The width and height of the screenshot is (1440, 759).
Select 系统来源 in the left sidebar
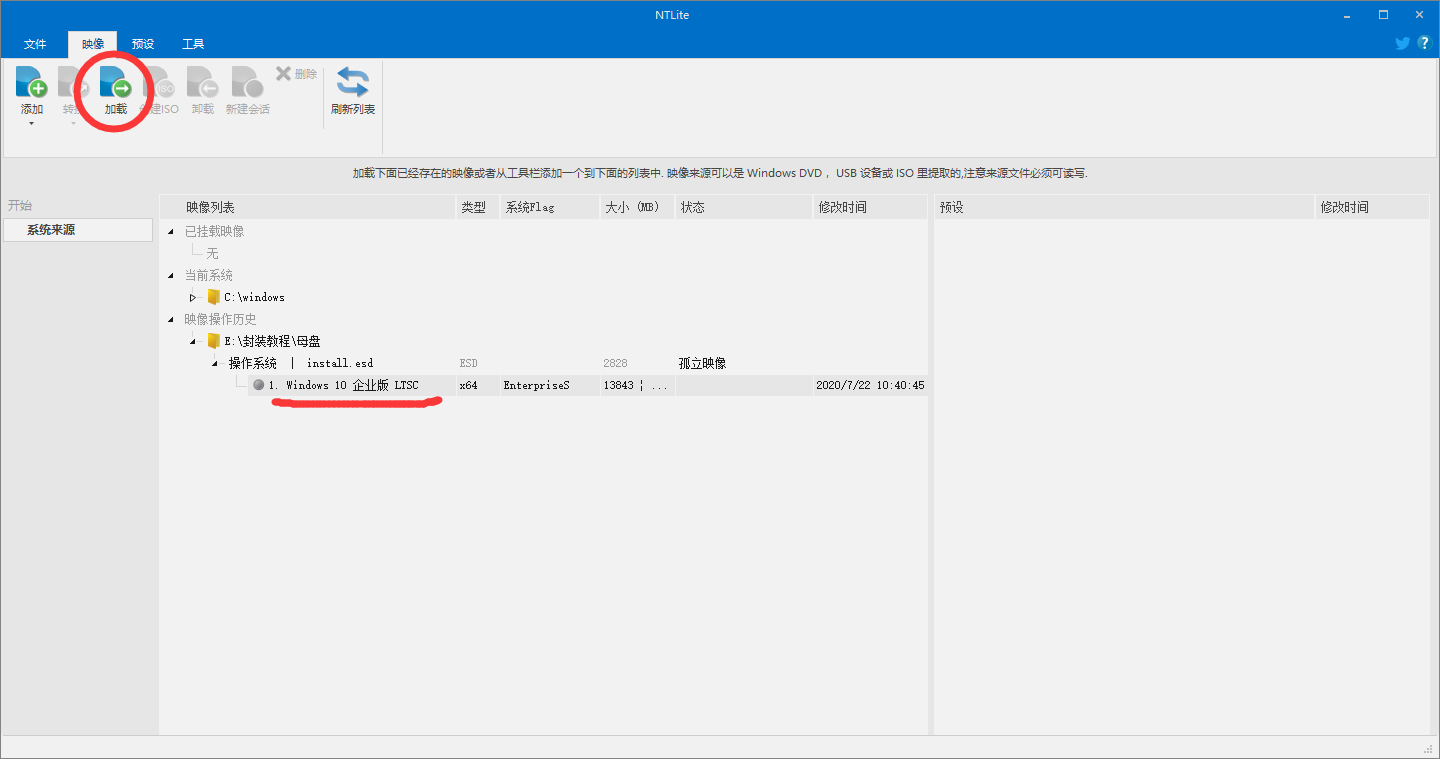click(x=78, y=230)
